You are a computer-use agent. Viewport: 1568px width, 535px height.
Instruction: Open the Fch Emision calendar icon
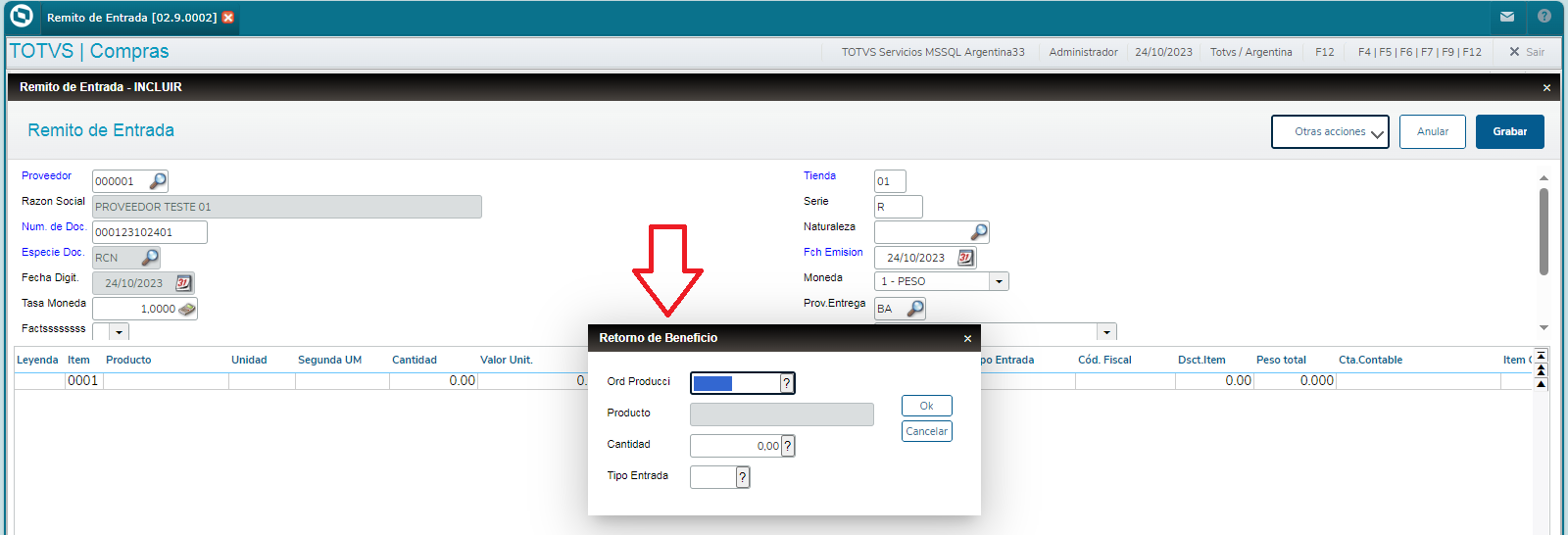click(x=966, y=257)
